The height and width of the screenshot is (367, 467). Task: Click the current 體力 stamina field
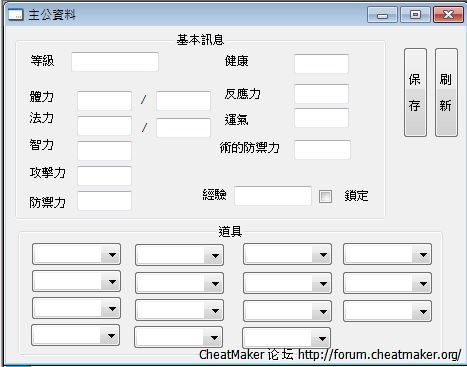(104, 101)
